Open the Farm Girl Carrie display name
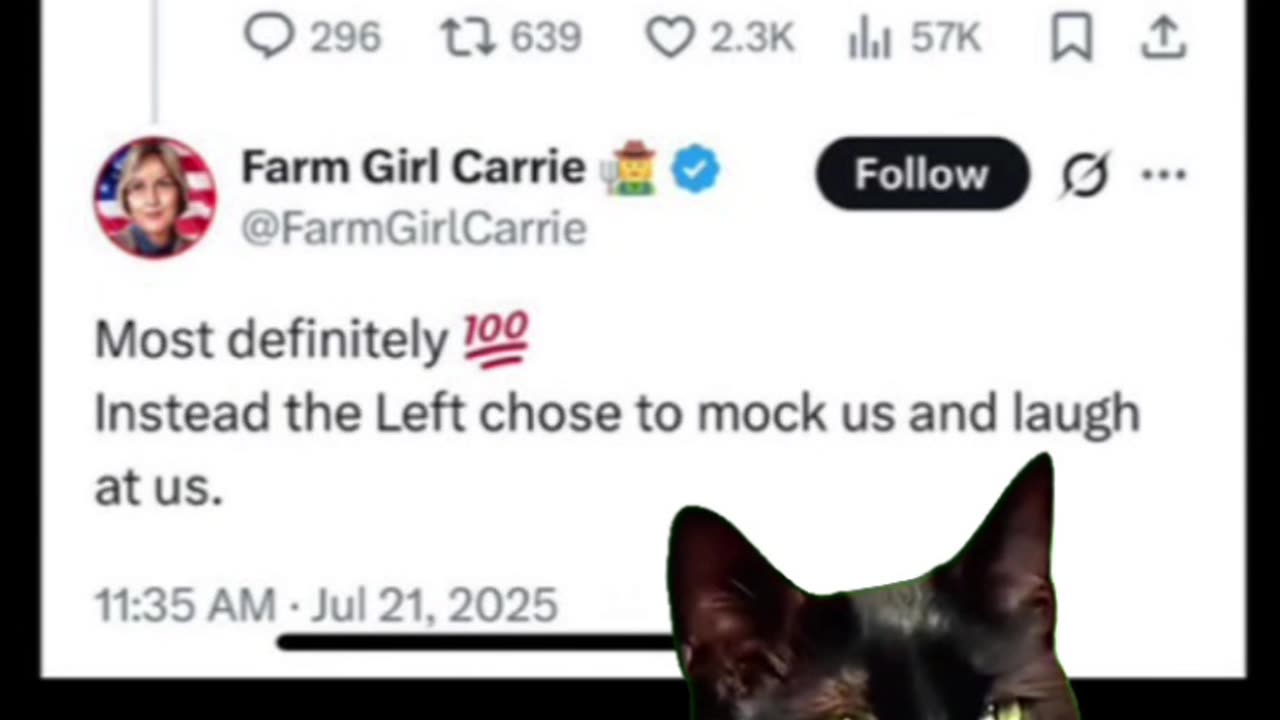 coord(413,167)
